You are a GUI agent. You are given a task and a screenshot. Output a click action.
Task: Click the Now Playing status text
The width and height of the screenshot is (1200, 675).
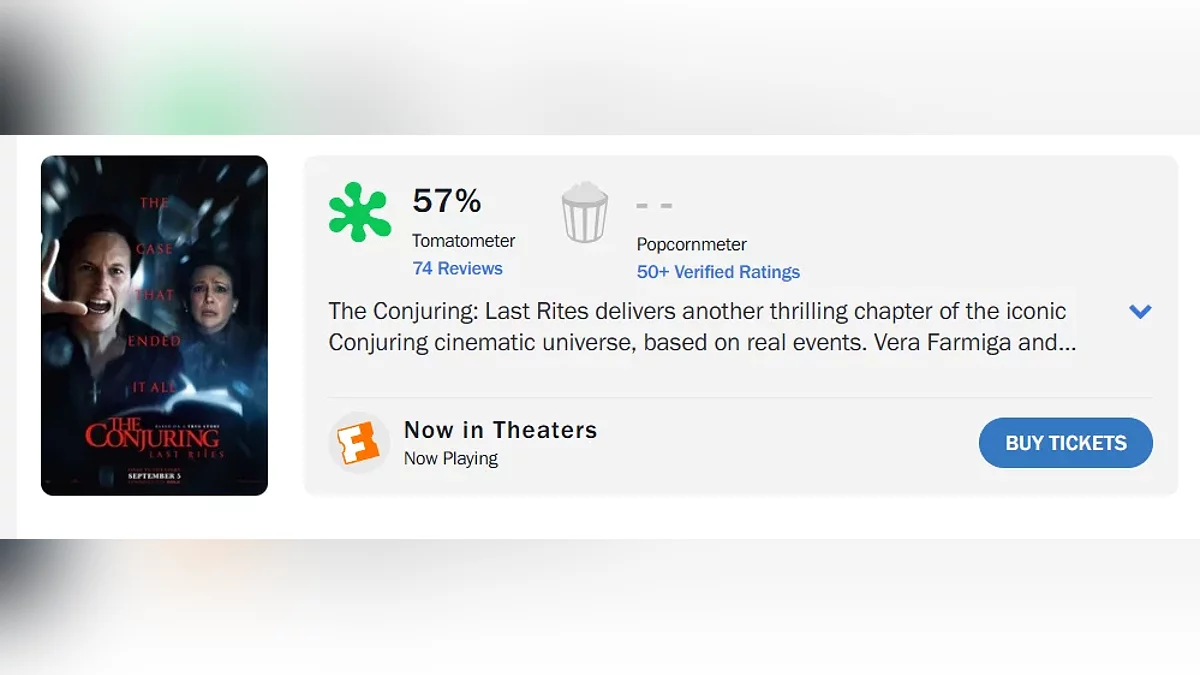(x=450, y=458)
